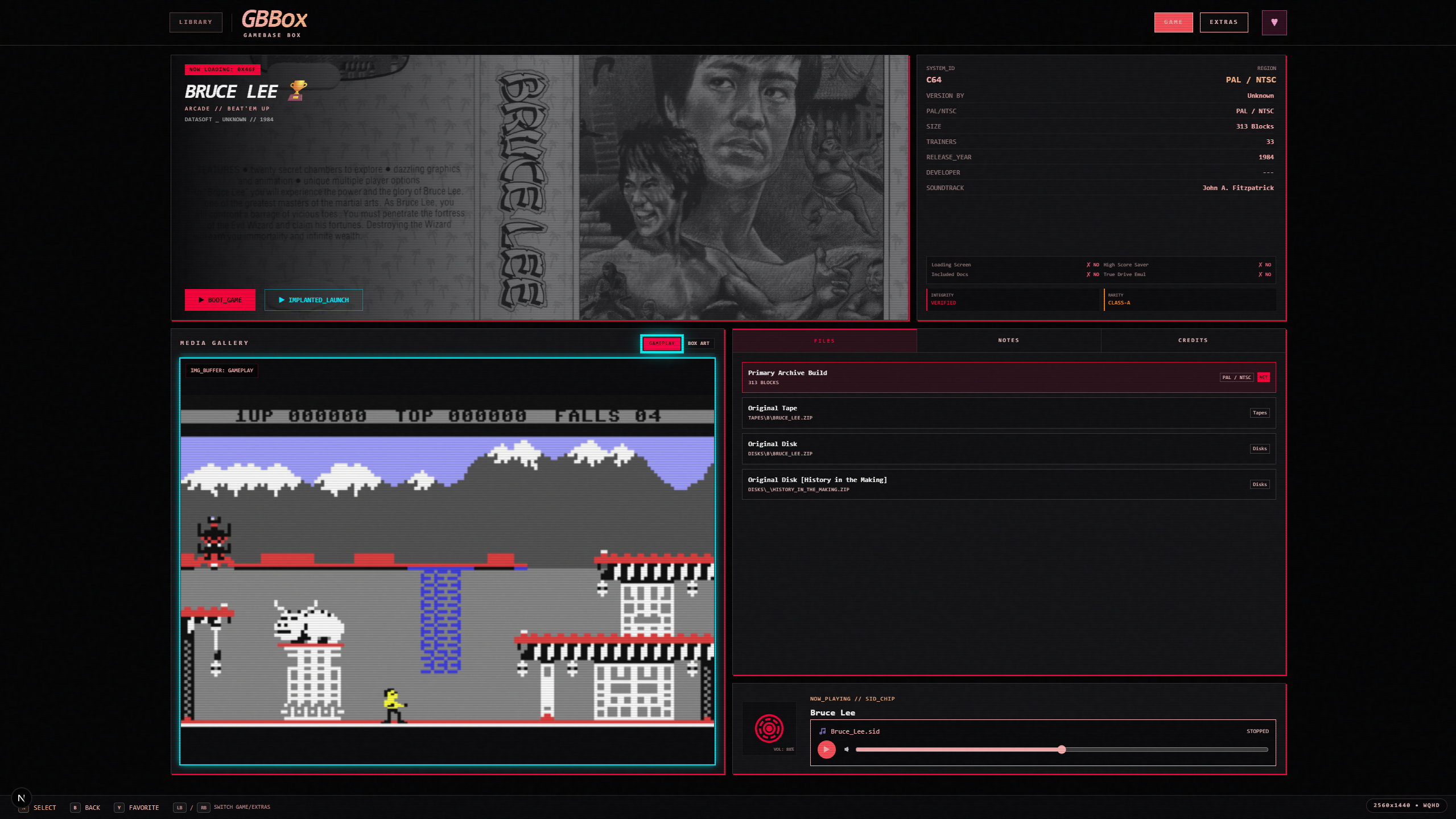Click the SYSTEM_ID value C64
The image size is (1456, 819).
(x=934, y=80)
